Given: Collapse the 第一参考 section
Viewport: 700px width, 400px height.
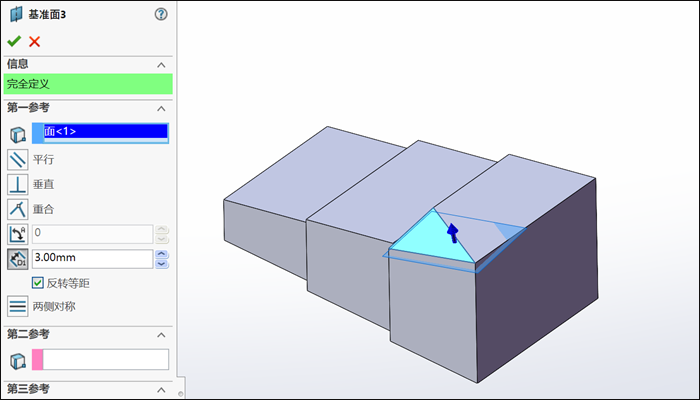Looking at the screenshot, I should tap(161, 108).
